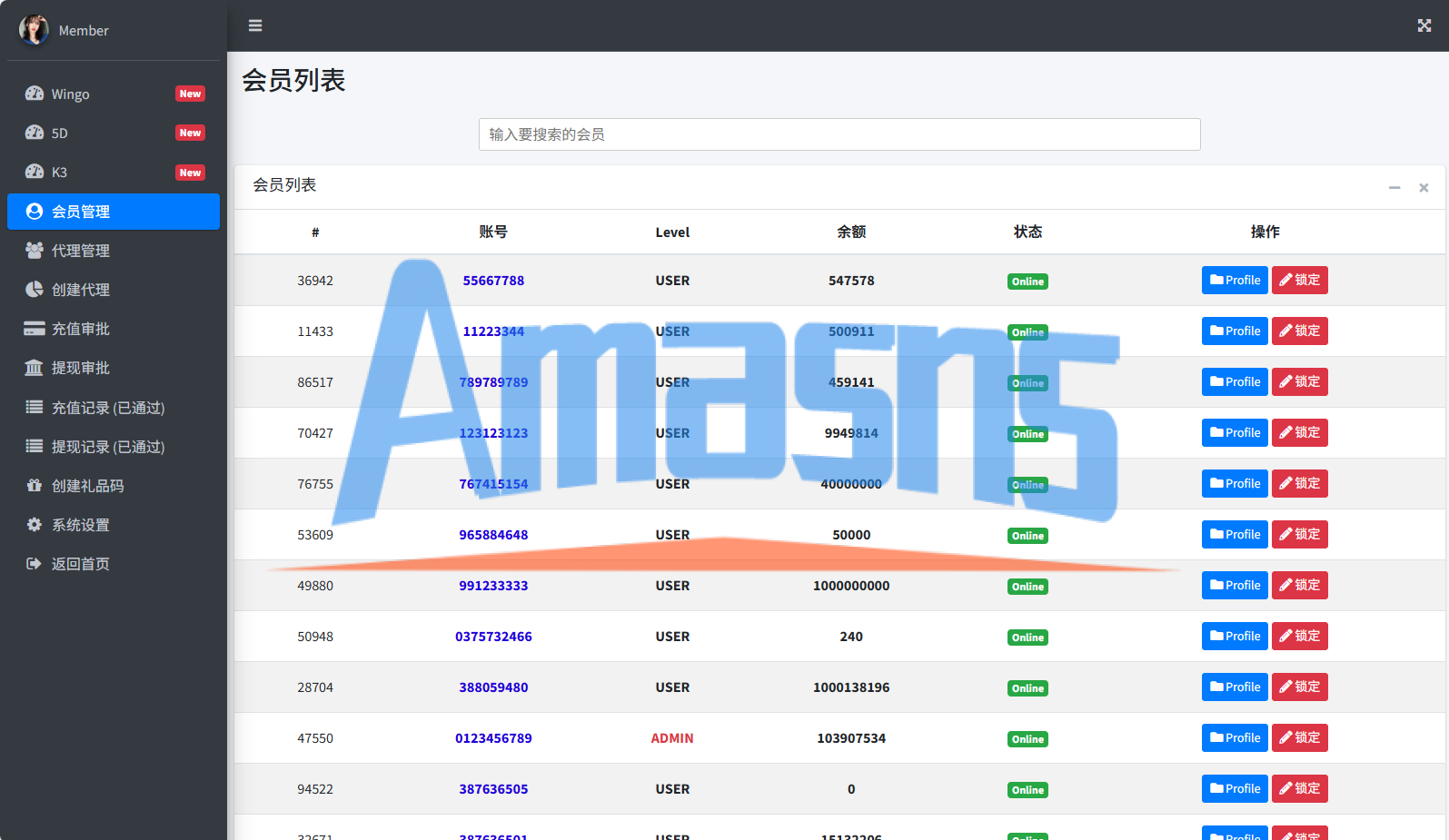The image size is (1449, 840).
Task: Open 充值记录 (已通过) list icon
Action: [35, 407]
